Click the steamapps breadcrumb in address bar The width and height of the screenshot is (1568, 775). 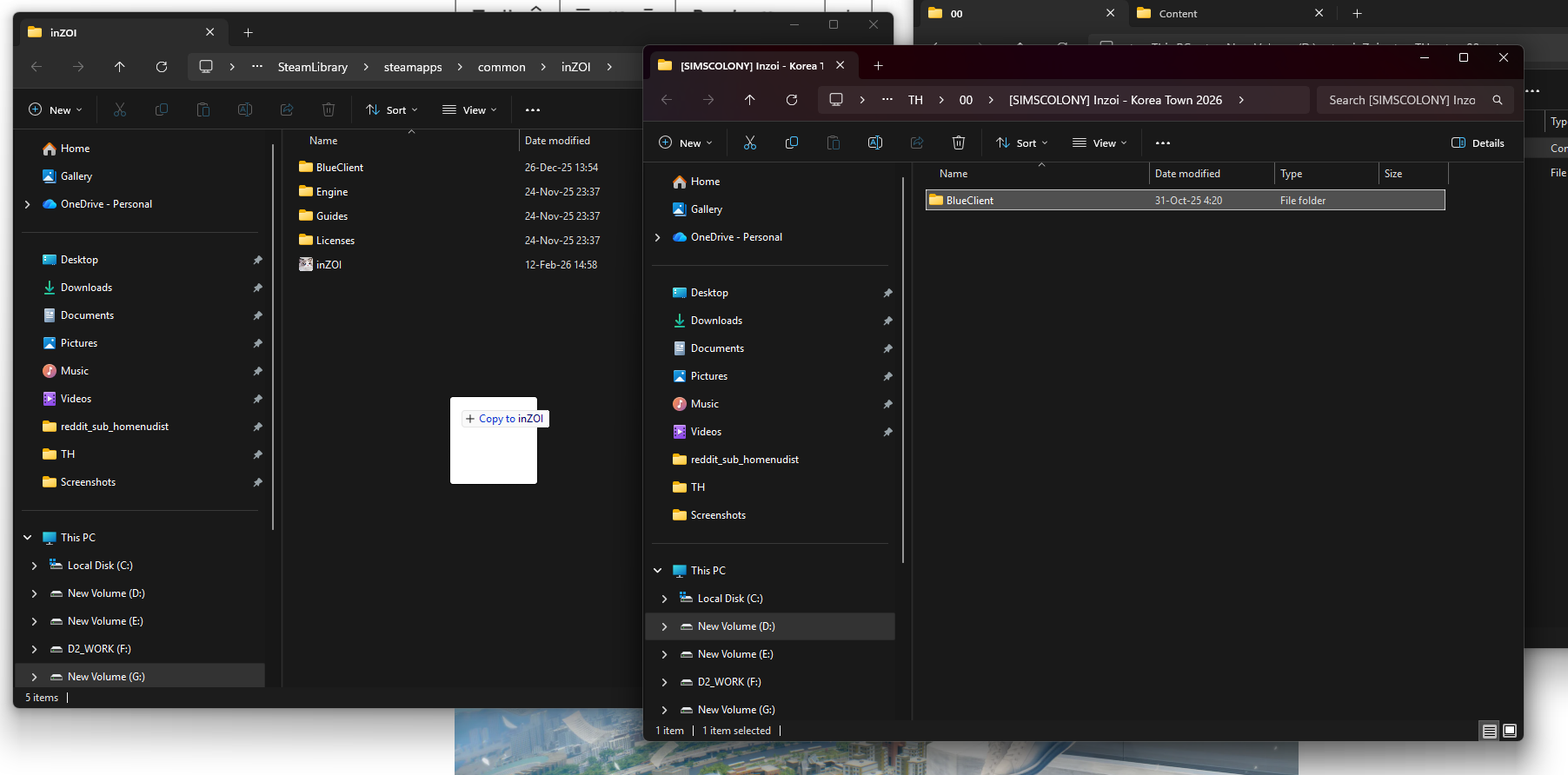413,67
